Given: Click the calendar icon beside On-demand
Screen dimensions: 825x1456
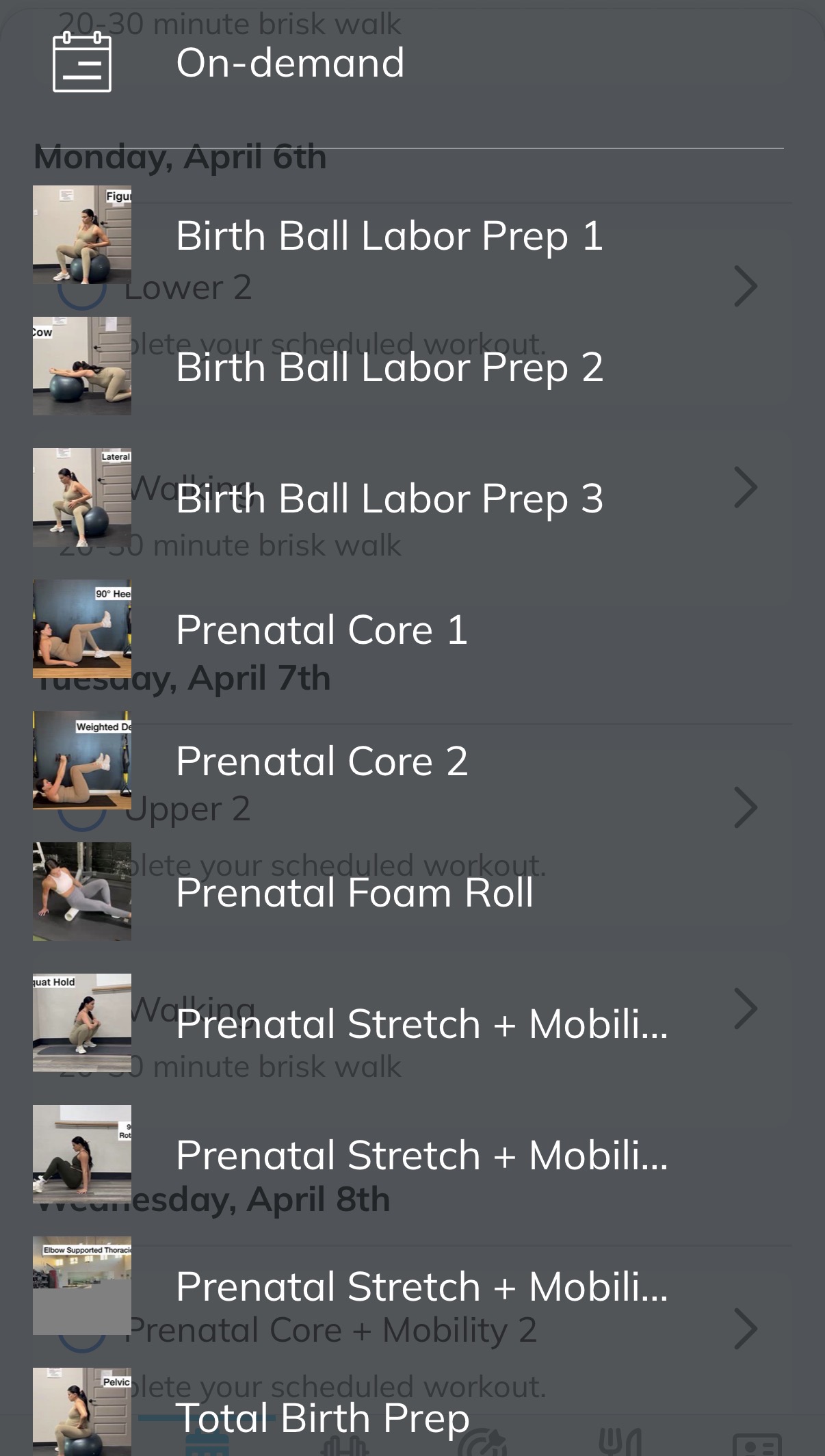Looking at the screenshot, I should [82, 63].
